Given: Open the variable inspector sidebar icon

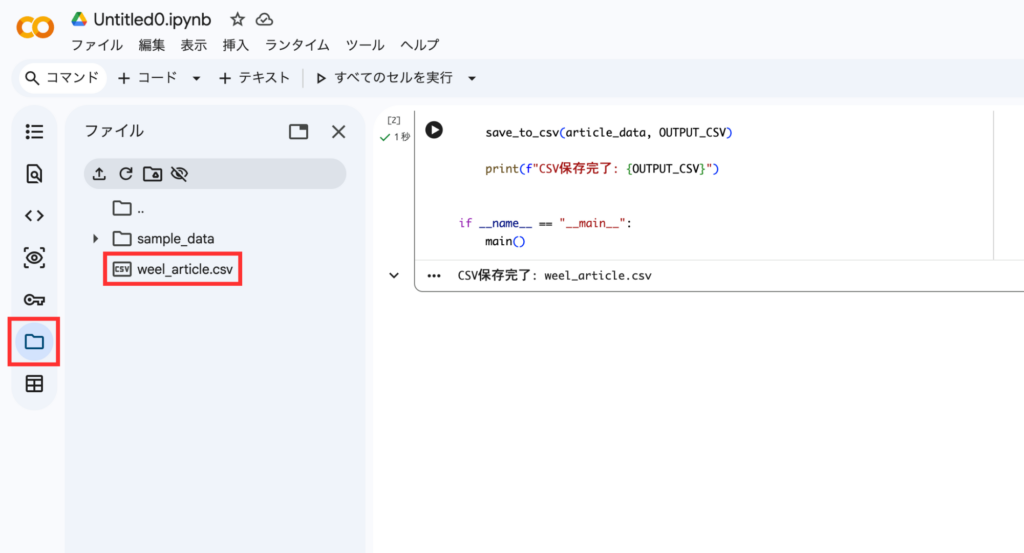Looking at the screenshot, I should pyautogui.click(x=34, y=257).
